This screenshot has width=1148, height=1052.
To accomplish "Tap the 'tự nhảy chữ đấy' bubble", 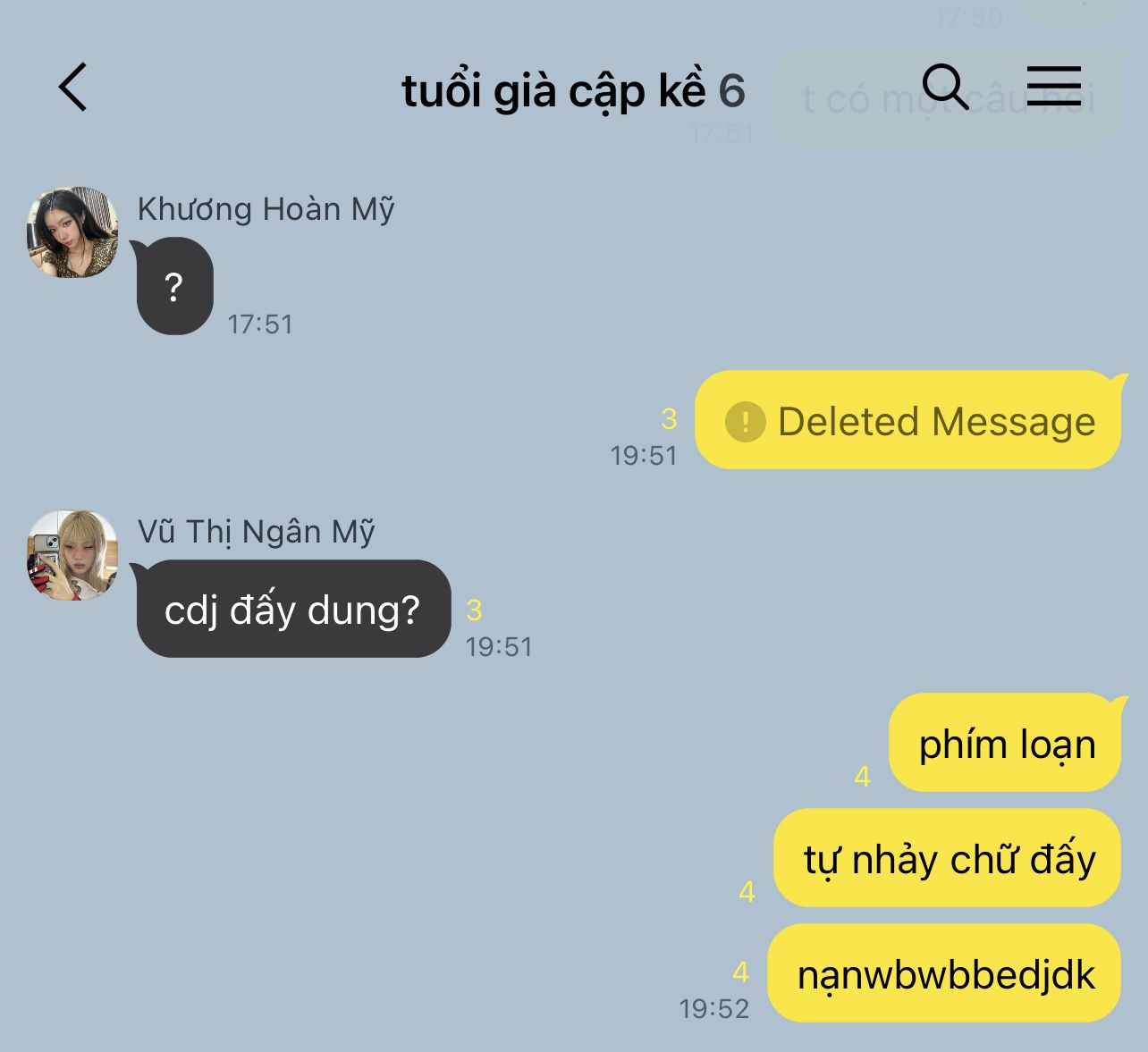I will pyautogui.click(x=947, y=858).
